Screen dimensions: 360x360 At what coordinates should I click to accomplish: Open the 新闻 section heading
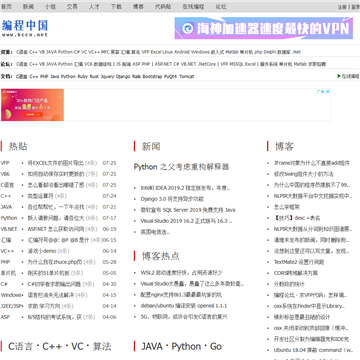pyautogui.click(x=151, y=146)
